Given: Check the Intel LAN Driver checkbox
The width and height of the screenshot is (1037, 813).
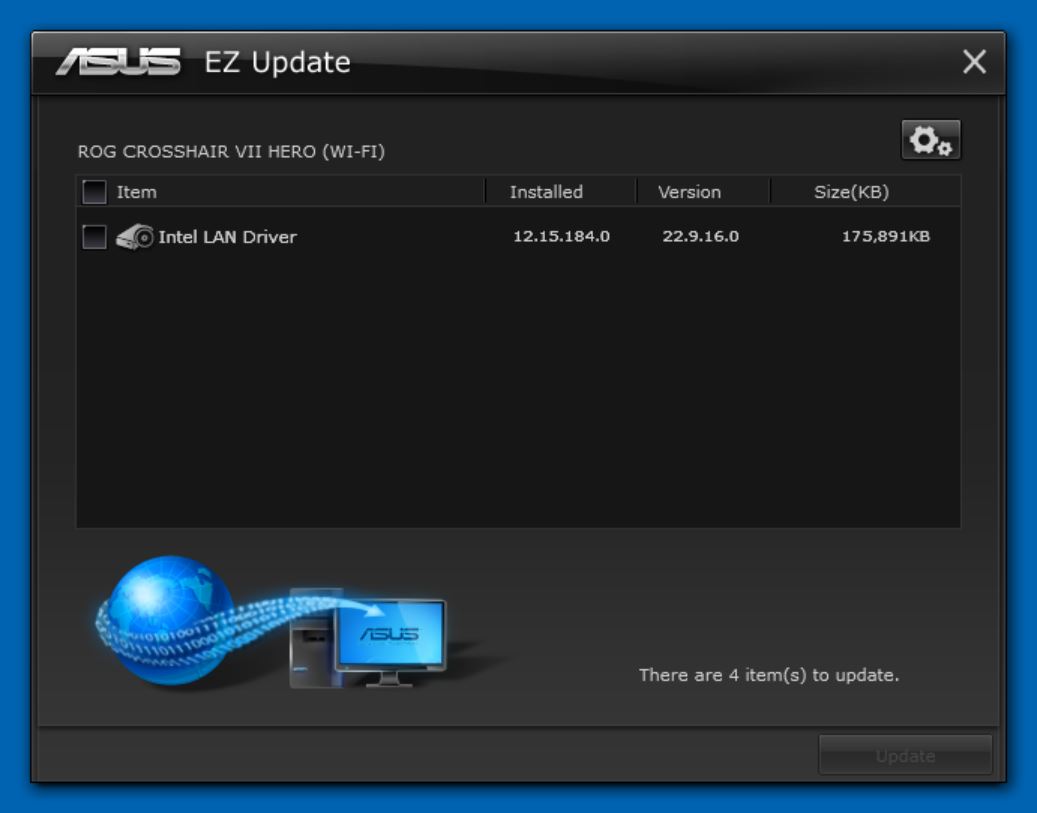Looking at the screenshot, I should pos(94,237).
